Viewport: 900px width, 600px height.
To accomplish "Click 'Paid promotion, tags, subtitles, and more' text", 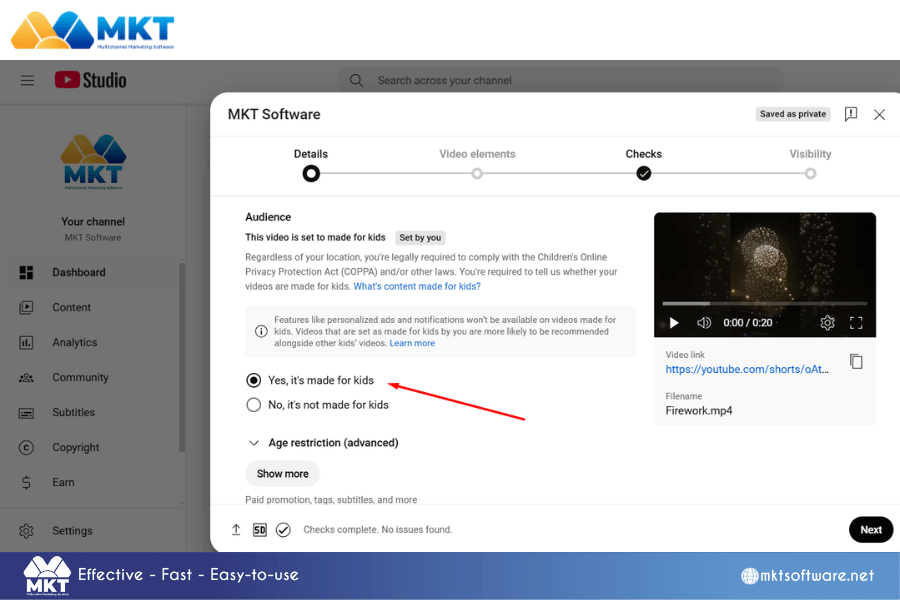I will (331, 500).
